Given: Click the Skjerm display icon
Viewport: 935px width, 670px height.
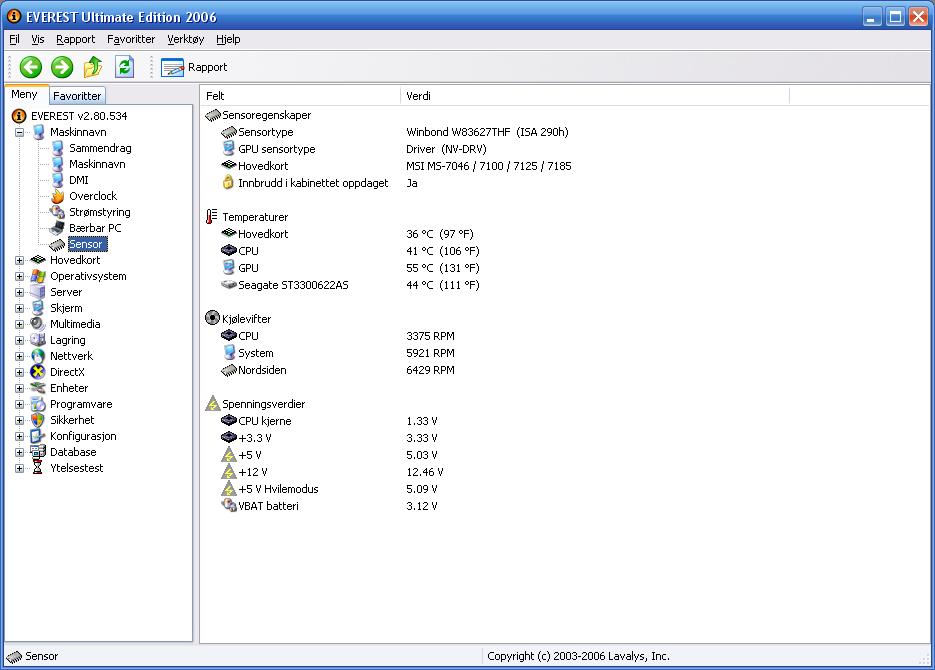Looking at the screenshot, I should pos(38,308).
